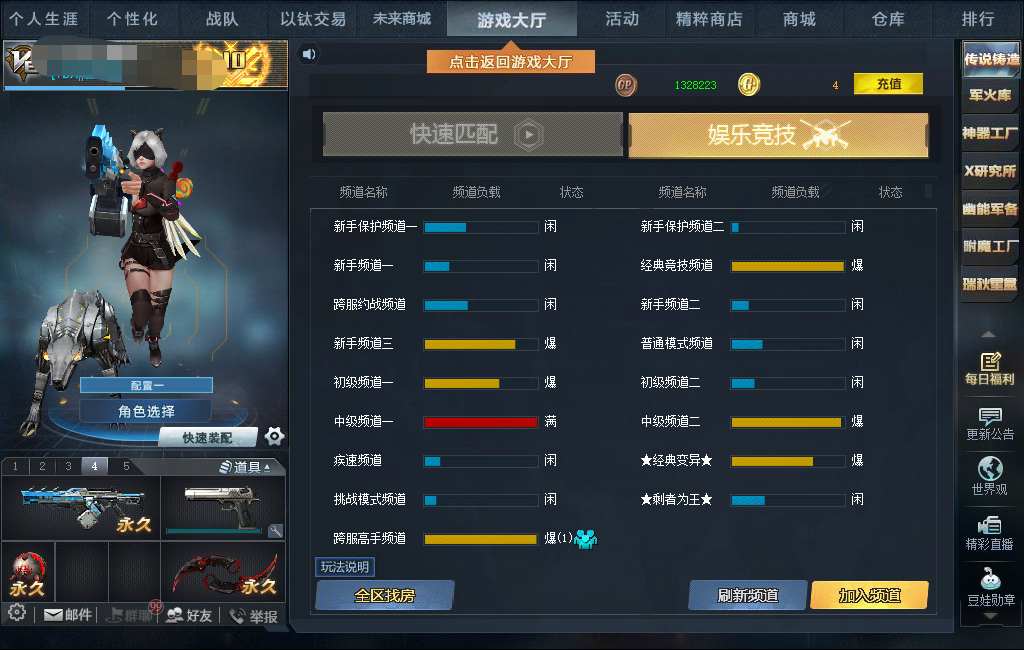Open the bottom-left settings gear
The height and width of the screenshot is (650, 1024).
17,613
